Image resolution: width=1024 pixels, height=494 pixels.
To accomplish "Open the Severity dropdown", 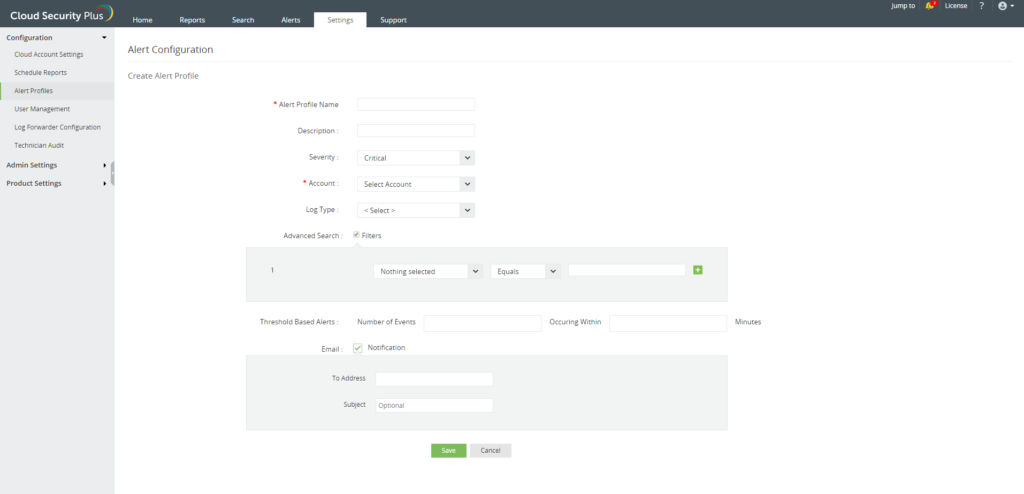I will pyautogui.click(x=415, y=157).
